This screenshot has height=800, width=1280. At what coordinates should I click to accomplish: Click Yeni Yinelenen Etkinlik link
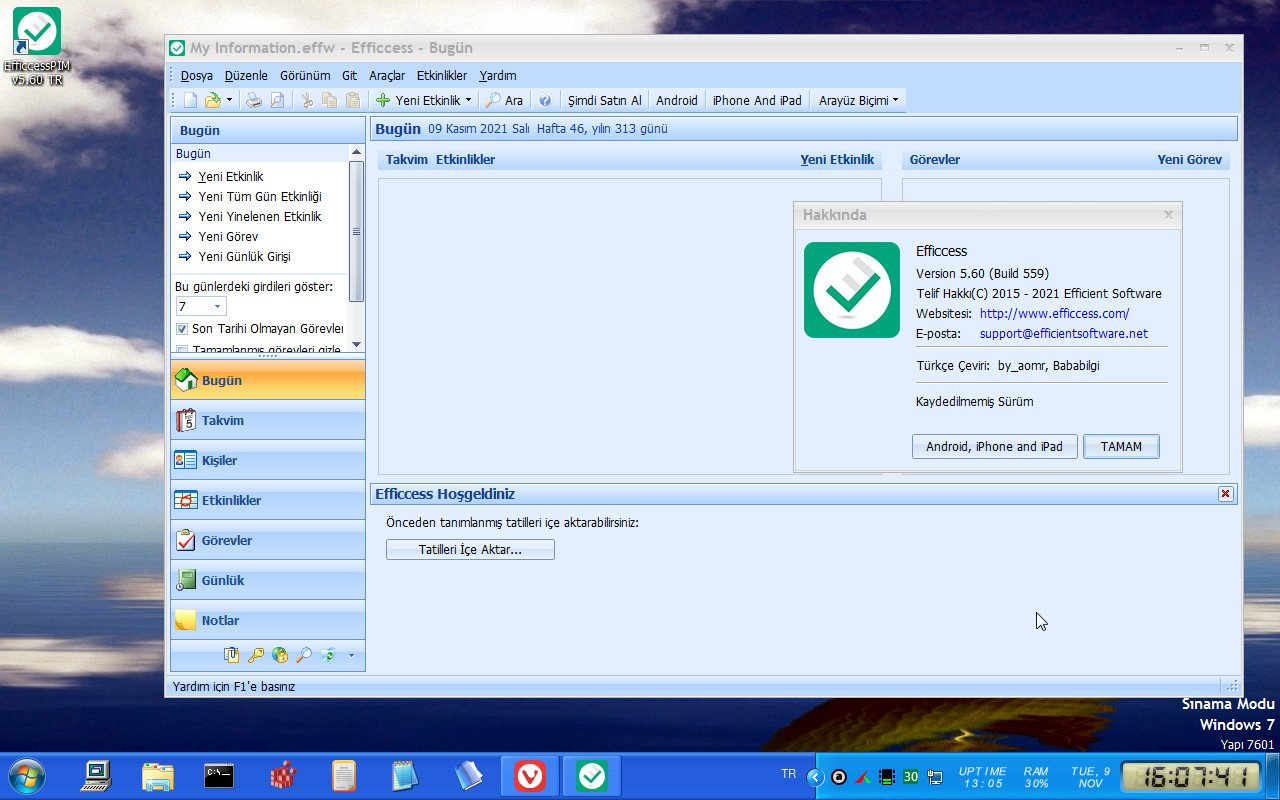click(x=260, y=217)
